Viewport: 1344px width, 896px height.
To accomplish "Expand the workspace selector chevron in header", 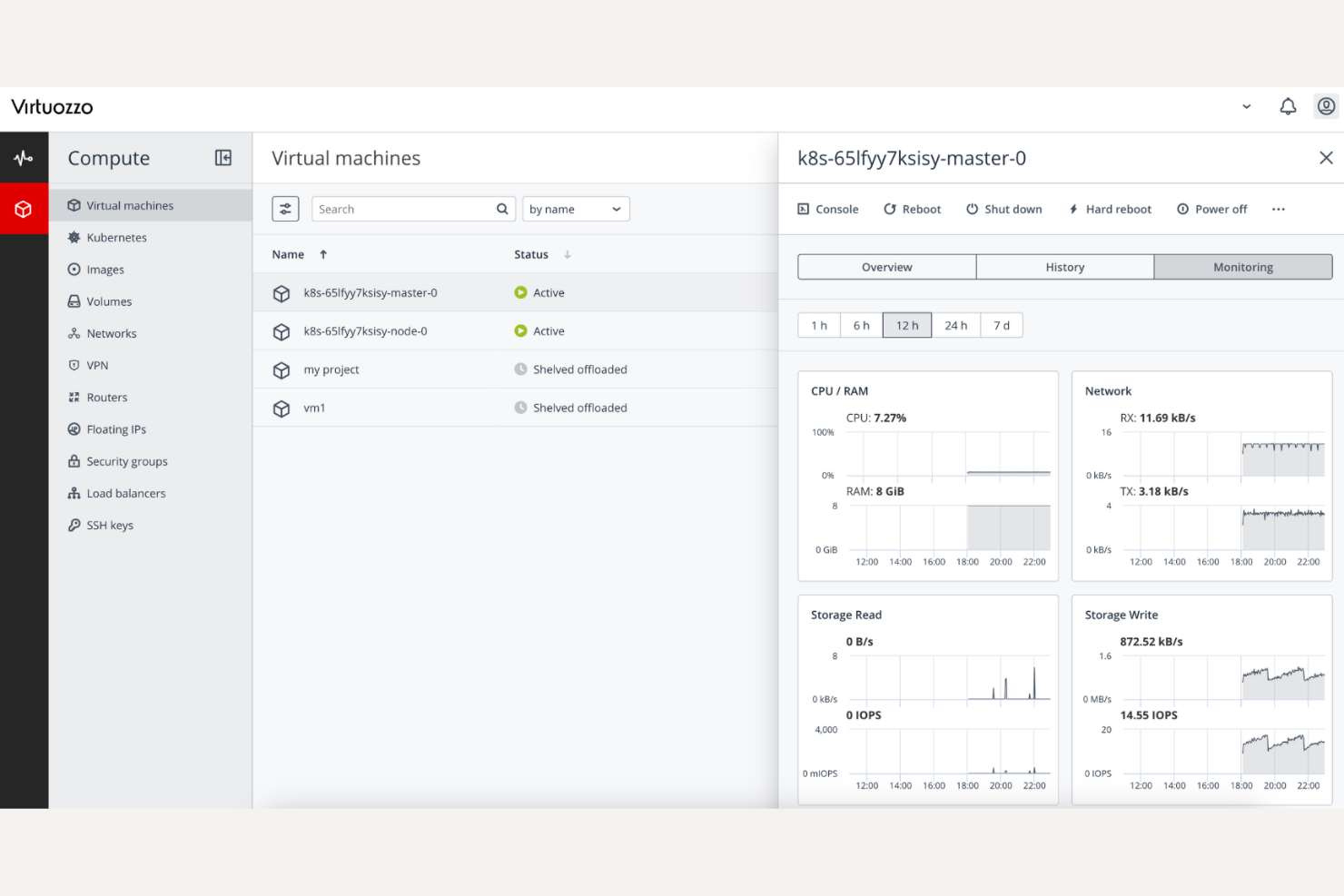I will coord(1246,106).
